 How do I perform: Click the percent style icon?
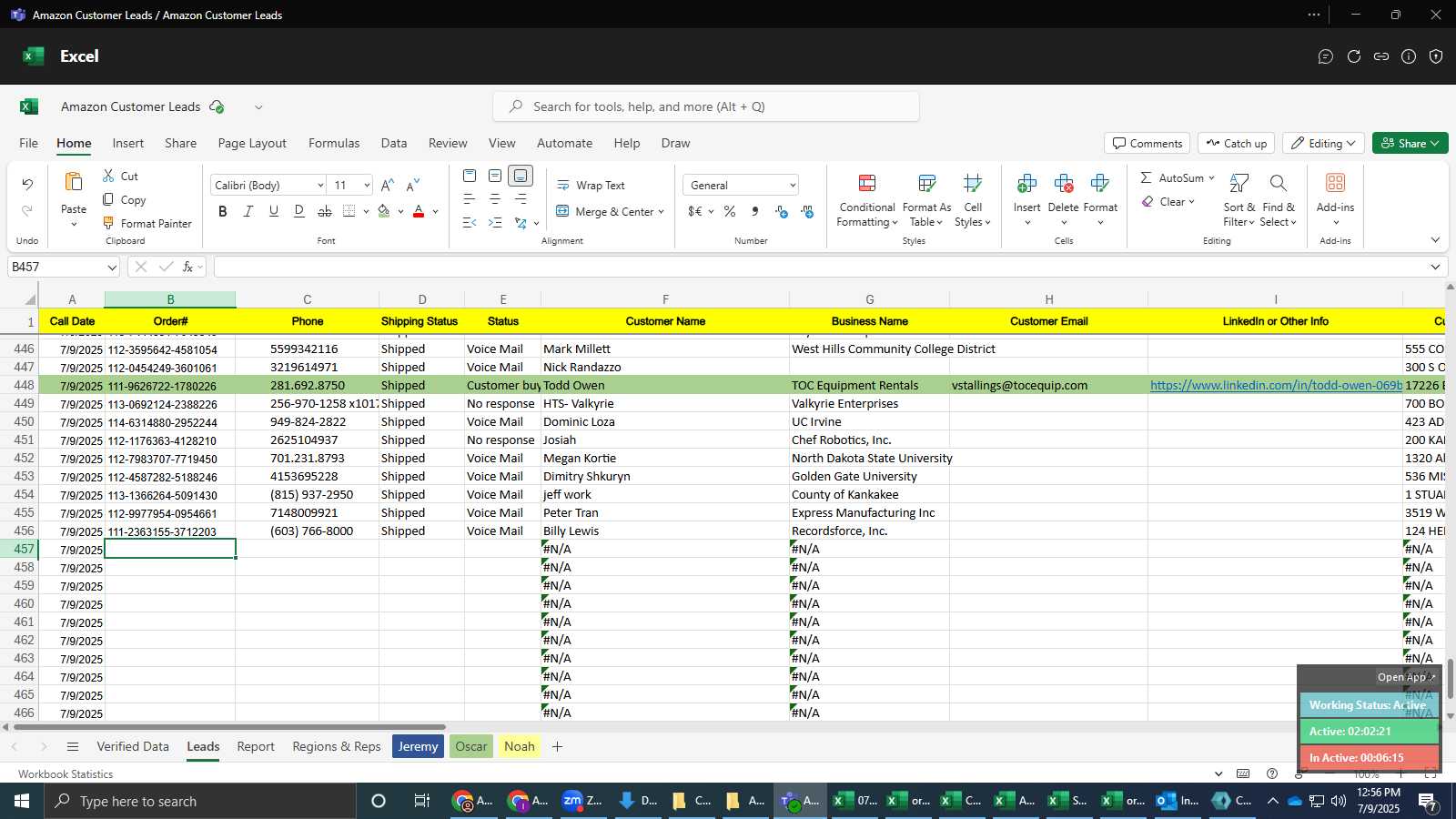(730, 211)
